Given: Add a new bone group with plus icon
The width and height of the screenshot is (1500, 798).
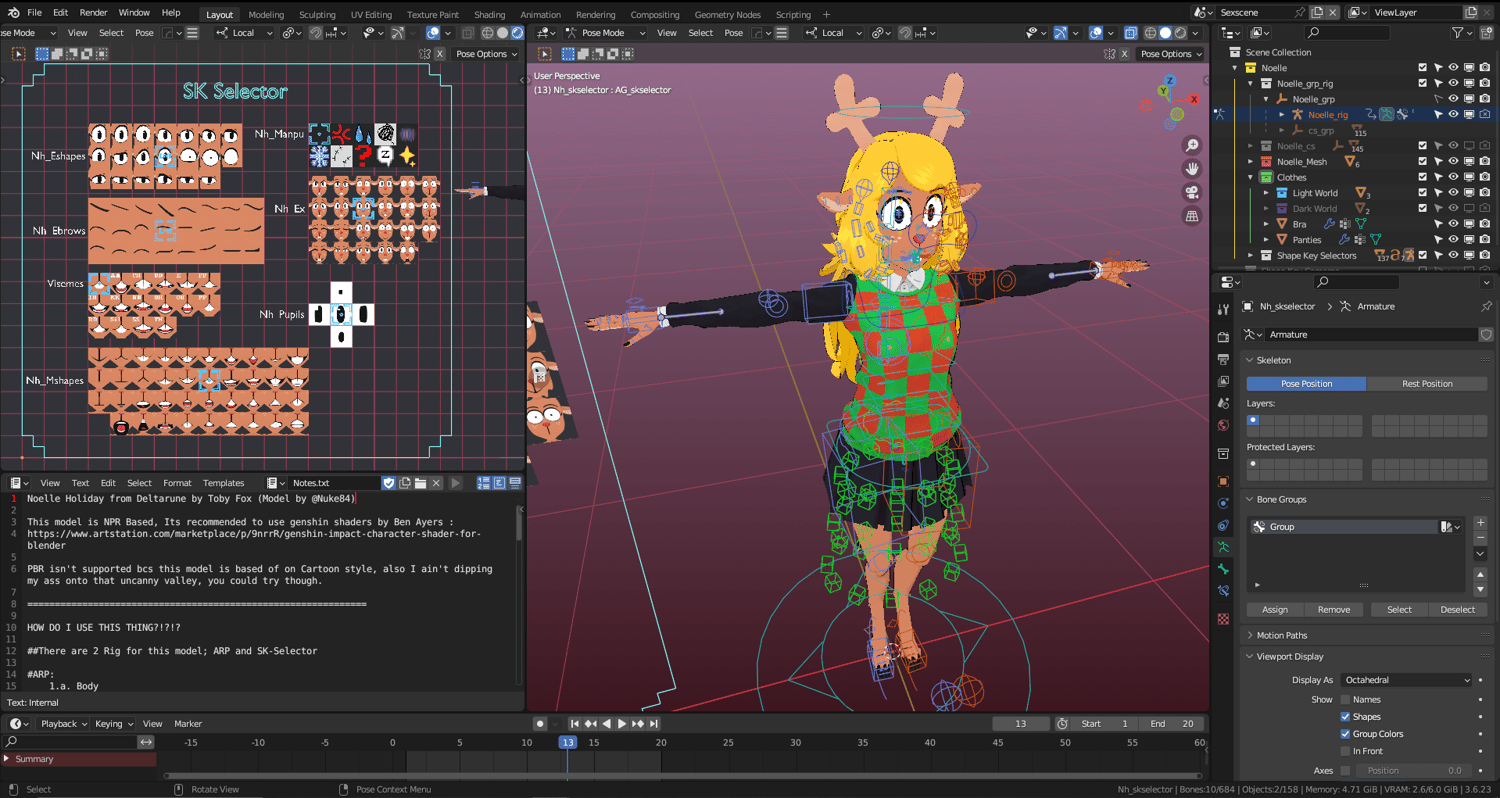Looking at the screenshot, I should [1480, 523].
